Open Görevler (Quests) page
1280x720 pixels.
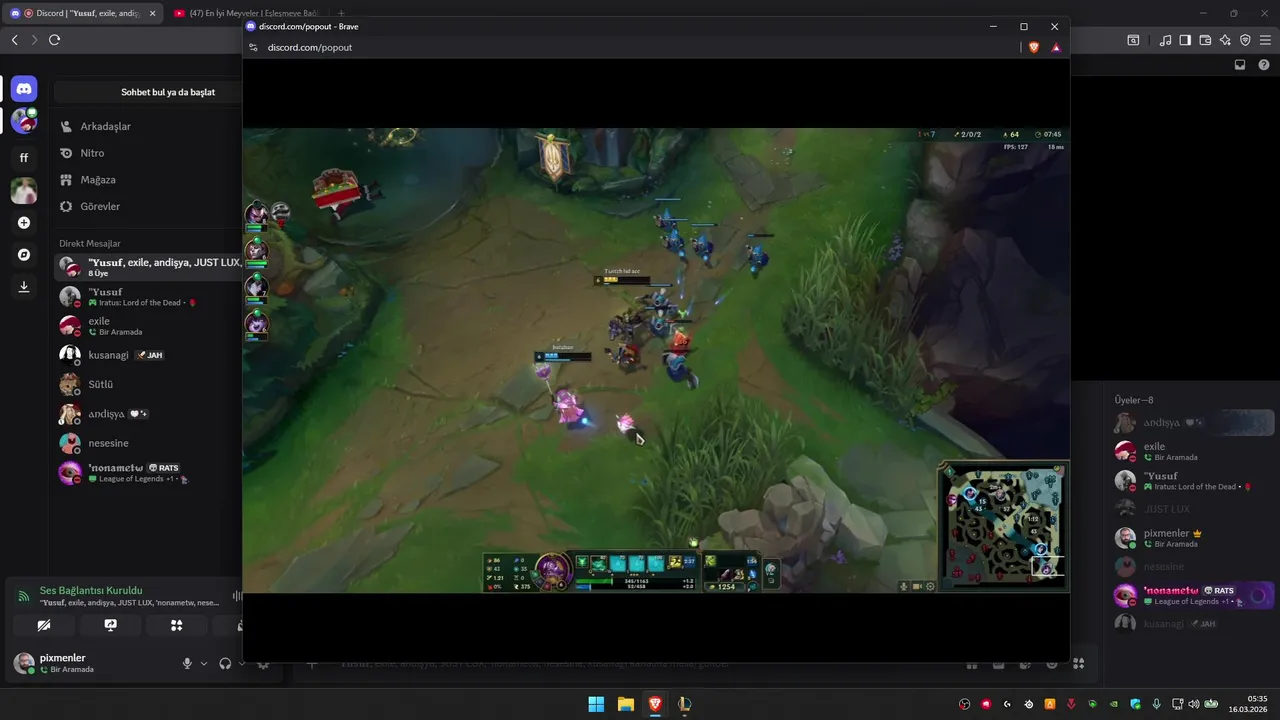tap(148, 206)
